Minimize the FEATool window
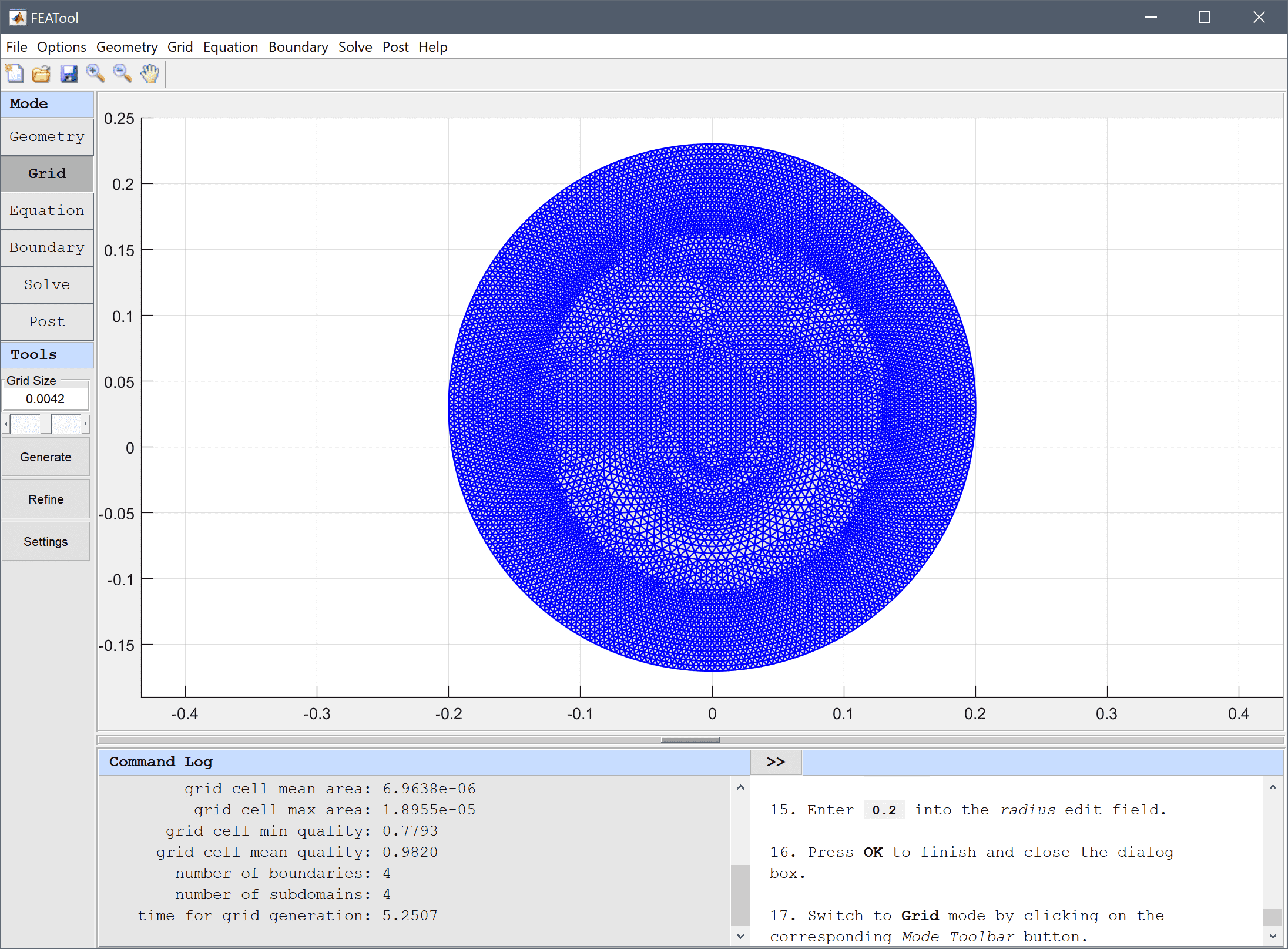The height and width of the screenshot is (949, 1288). click(x=1151, y=18)
